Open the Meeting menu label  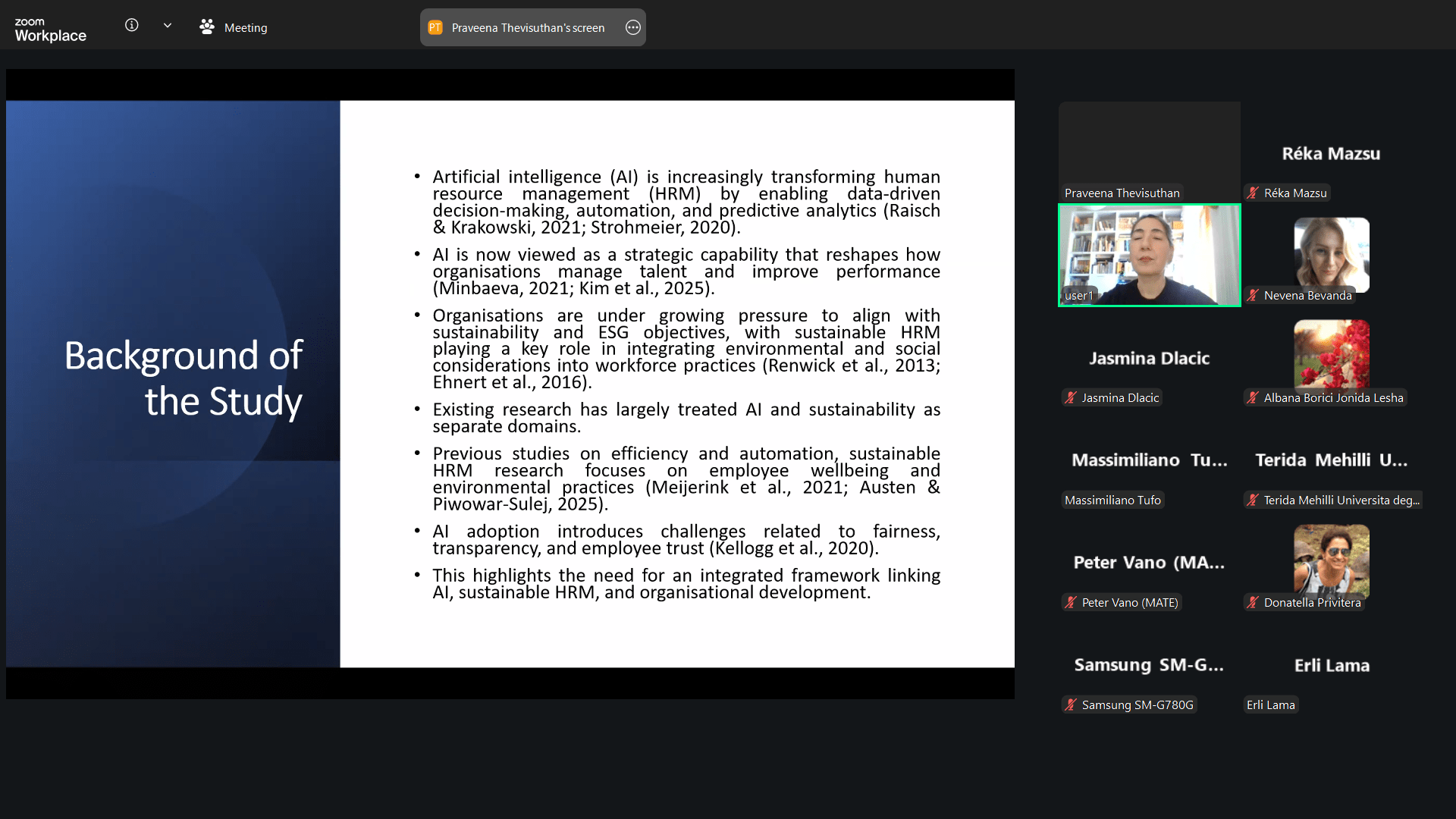tap(246, 28)
